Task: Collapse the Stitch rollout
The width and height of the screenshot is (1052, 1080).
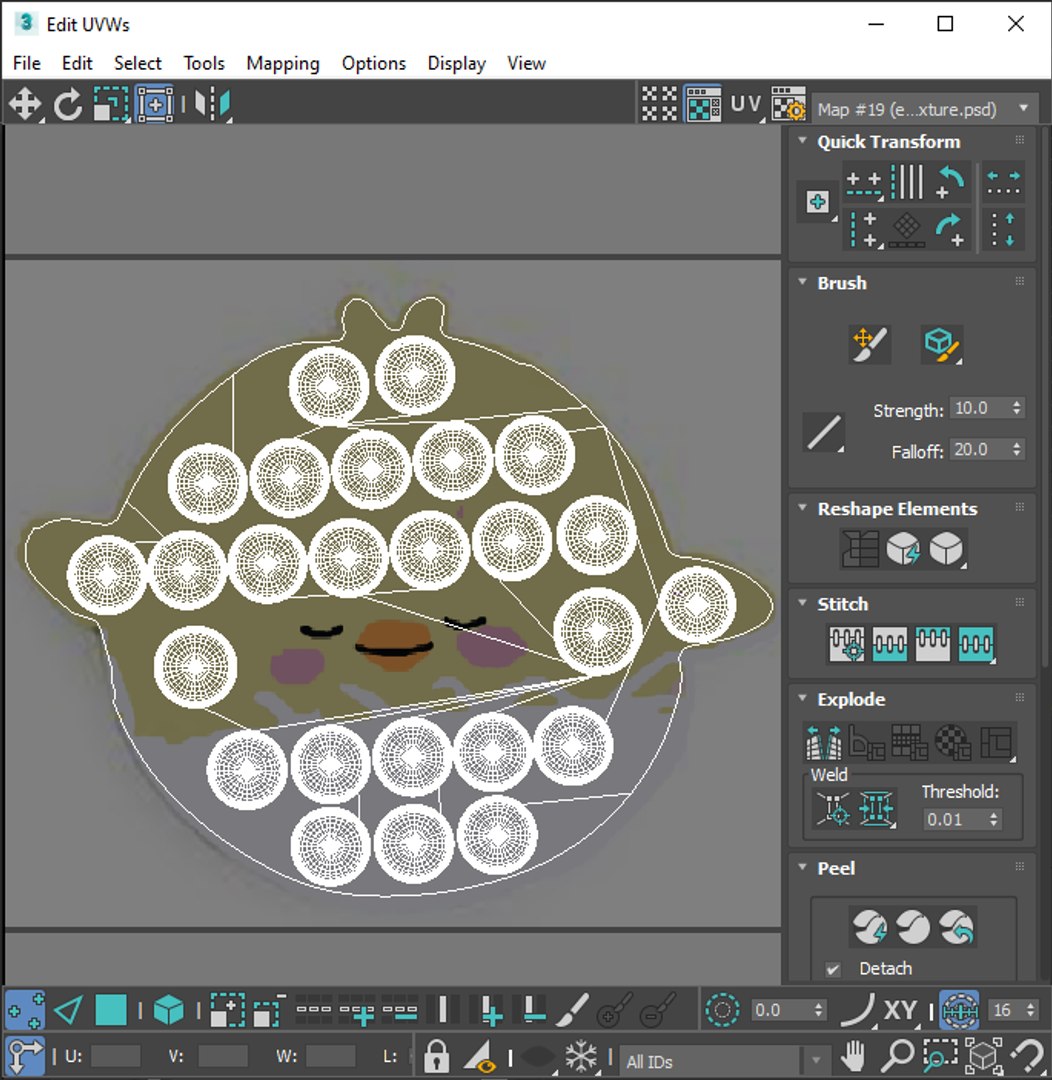Action: 802,603
